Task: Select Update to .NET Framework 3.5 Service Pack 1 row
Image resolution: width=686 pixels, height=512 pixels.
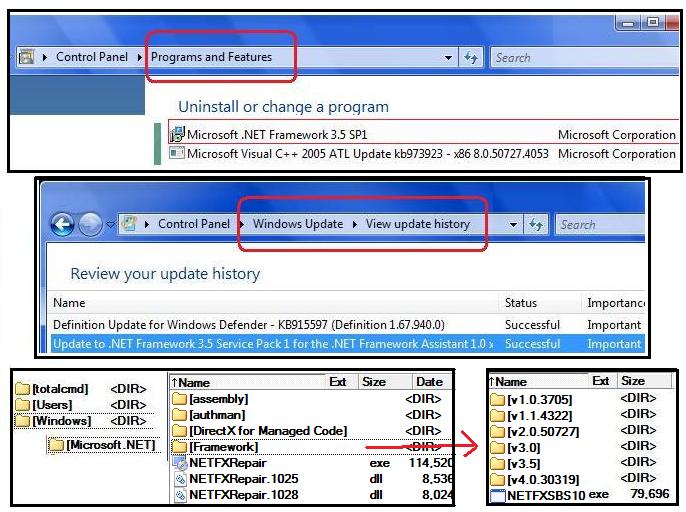Action: 347,344
